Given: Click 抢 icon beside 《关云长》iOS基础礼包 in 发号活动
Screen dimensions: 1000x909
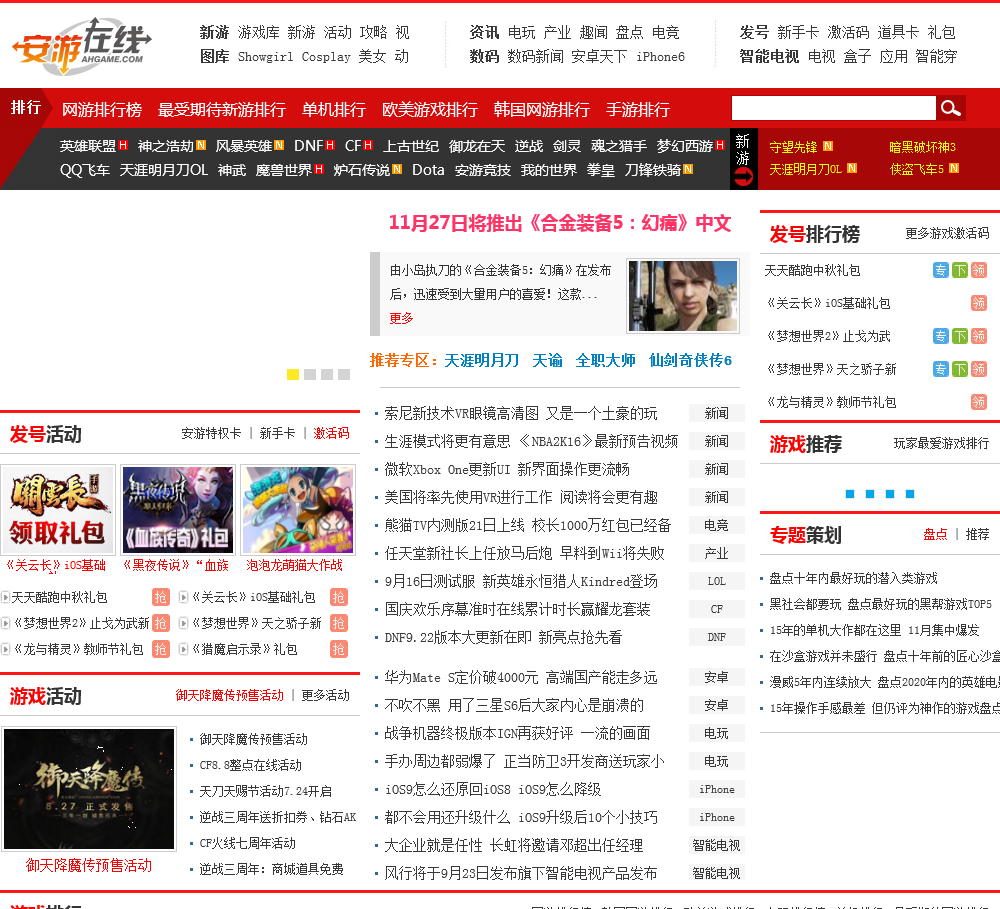Looking at the screenshot, I should pos(339,597).
